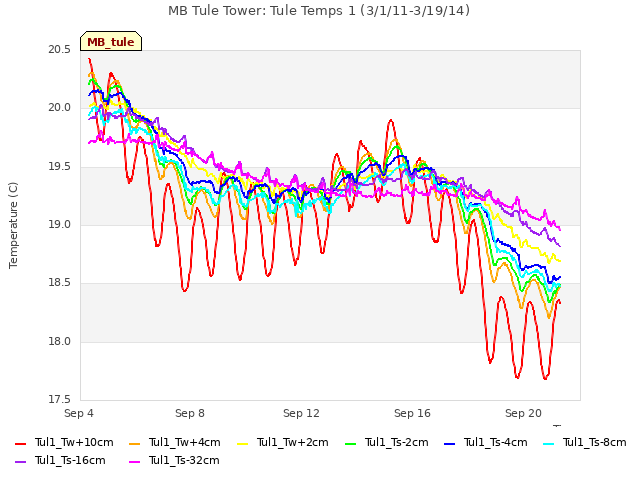Image resolution: width=640 pixels, height=480 pixels.
Task: Click the chart title text
Action: 319,11
